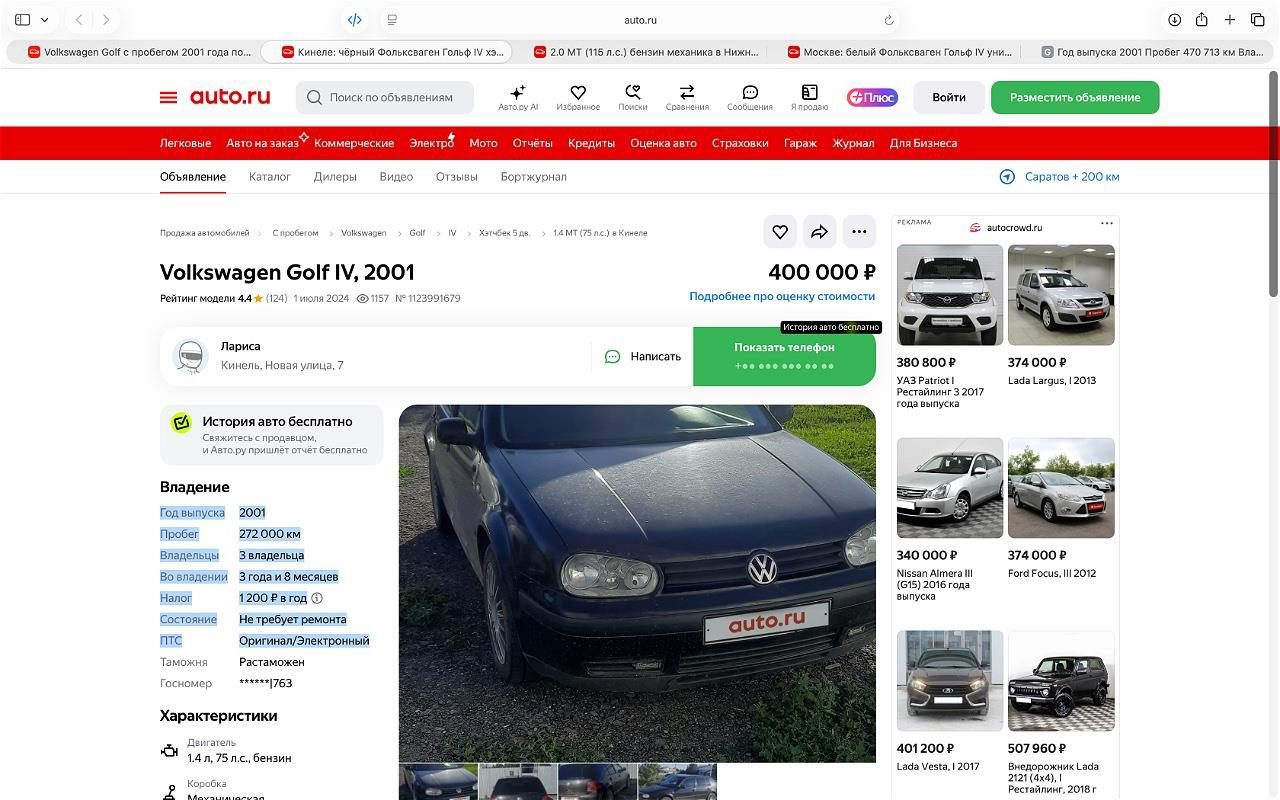1280x800 pixels.
Task: Open Коммерческие in red menu
Action: (x=354, y=143)
